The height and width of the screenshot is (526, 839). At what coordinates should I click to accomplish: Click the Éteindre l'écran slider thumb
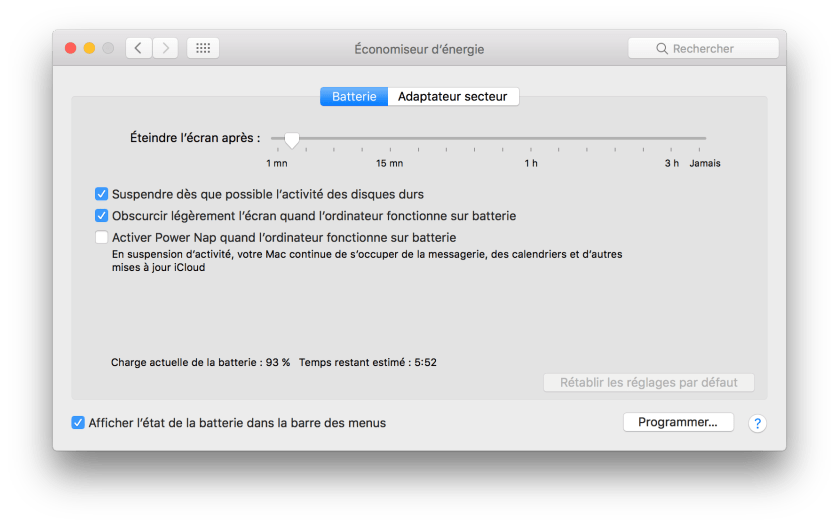click(292, 140)
